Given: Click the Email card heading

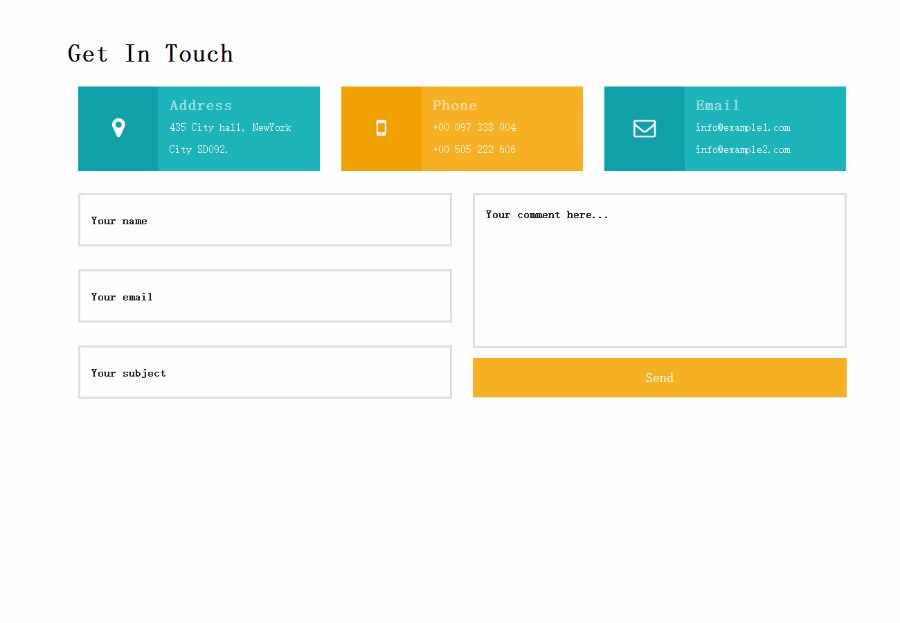Looking at the screenshot, I should pos(717,106).
